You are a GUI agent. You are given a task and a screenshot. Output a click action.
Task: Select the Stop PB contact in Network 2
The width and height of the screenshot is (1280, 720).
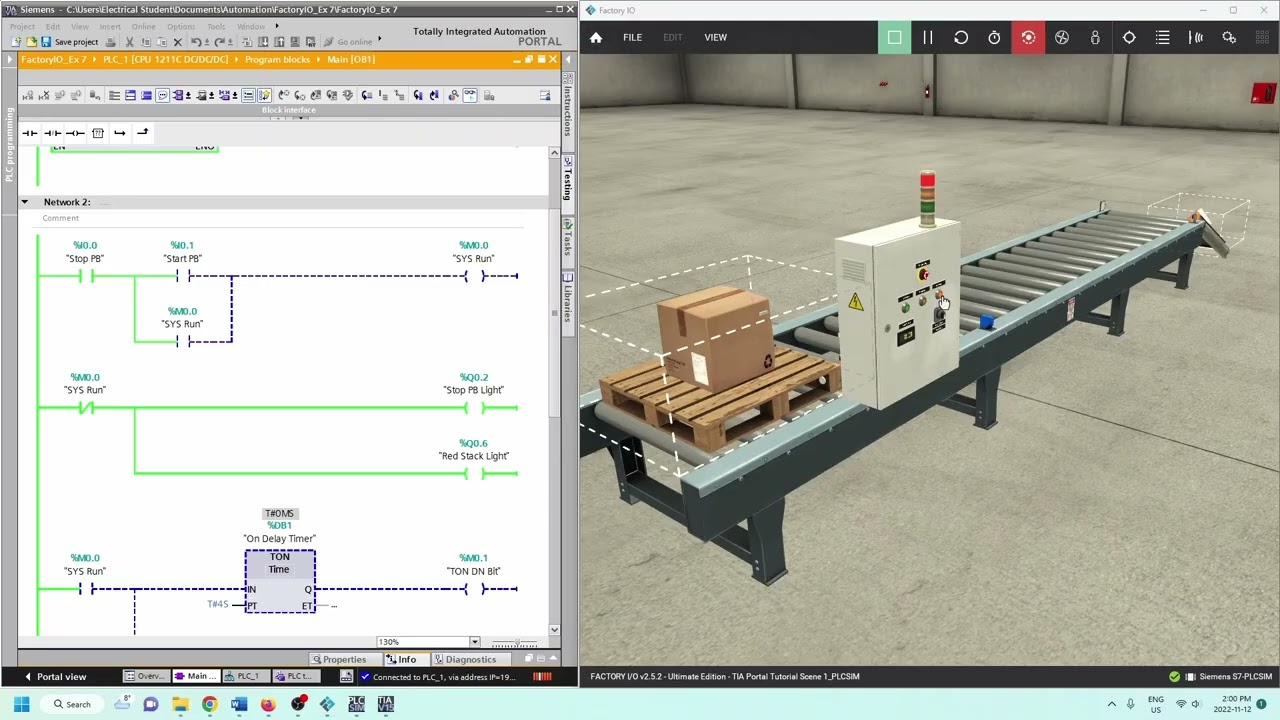coord(85,276)
